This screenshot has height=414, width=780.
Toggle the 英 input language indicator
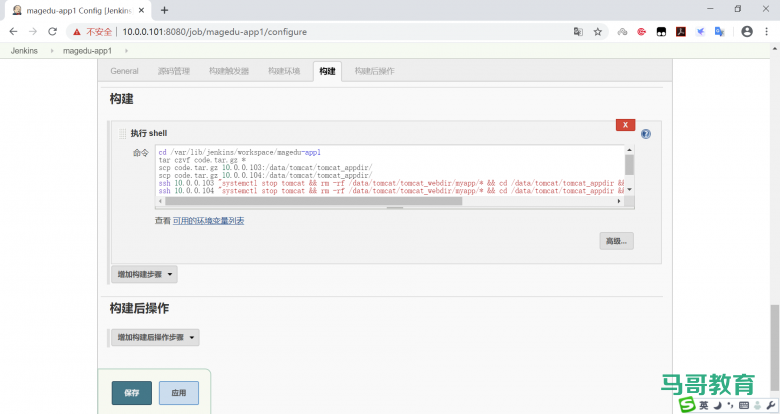[703, 406]
